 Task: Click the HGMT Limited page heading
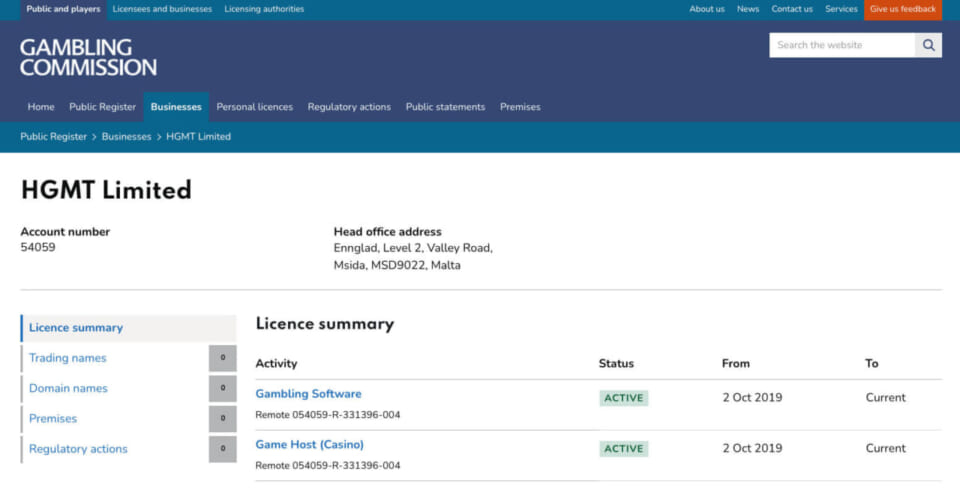point(106,190)
